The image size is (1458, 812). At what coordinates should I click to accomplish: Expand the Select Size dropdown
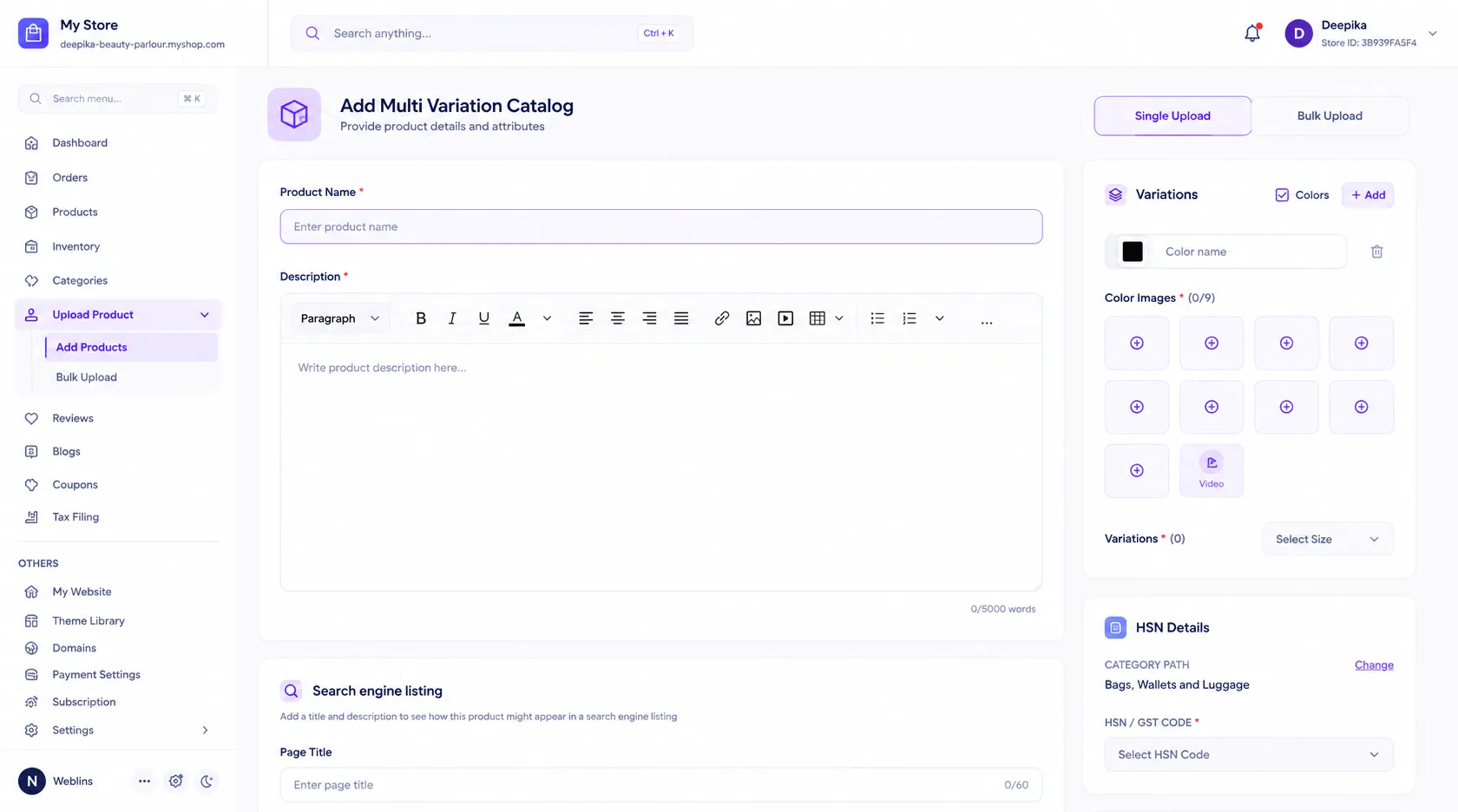pyautogui.click(x=1327, y=539)
